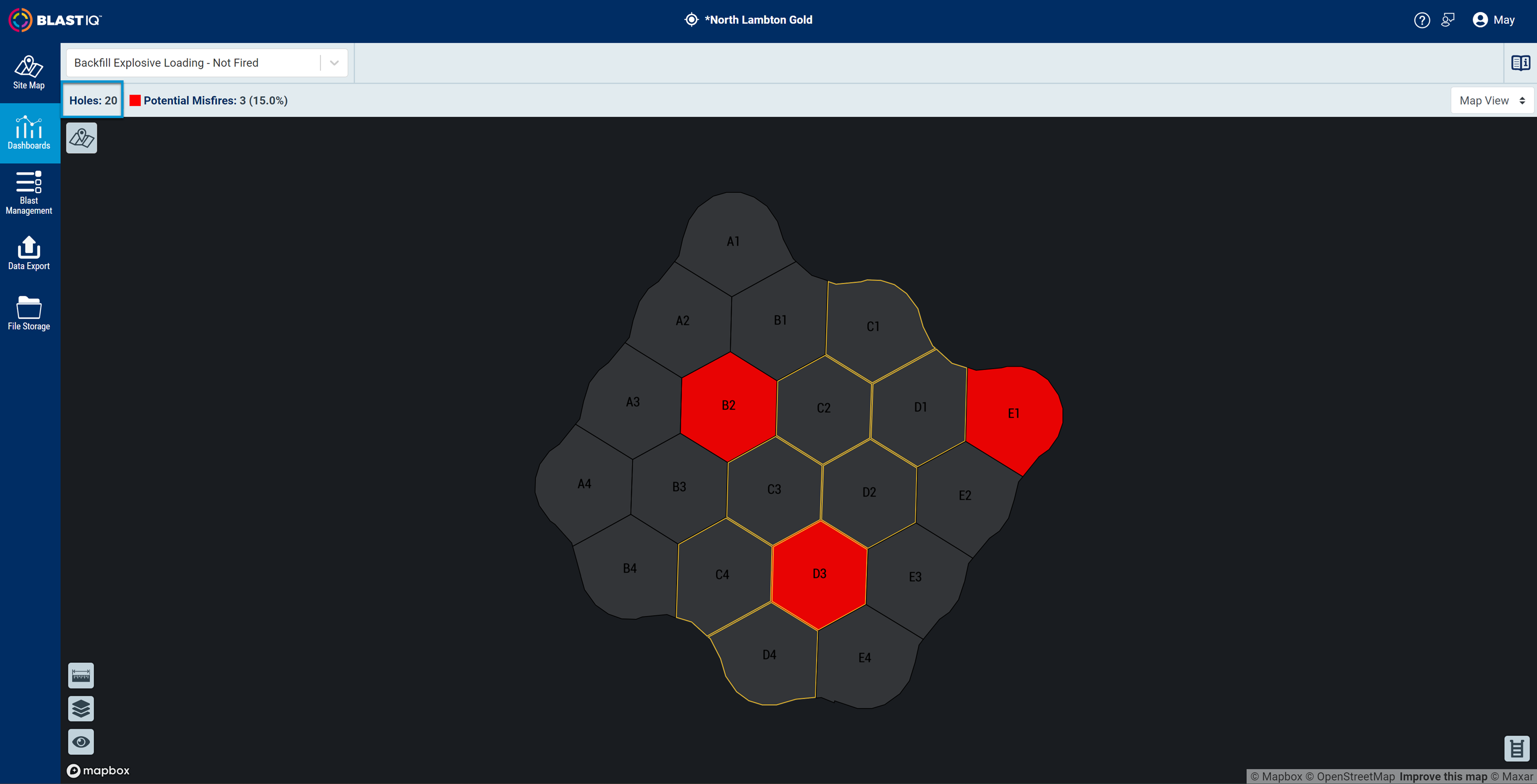Image resolution: width=1537 pixels, height=784 pixels.
Task: Select hole E3 on the map
Action: (x=915, y=577)
